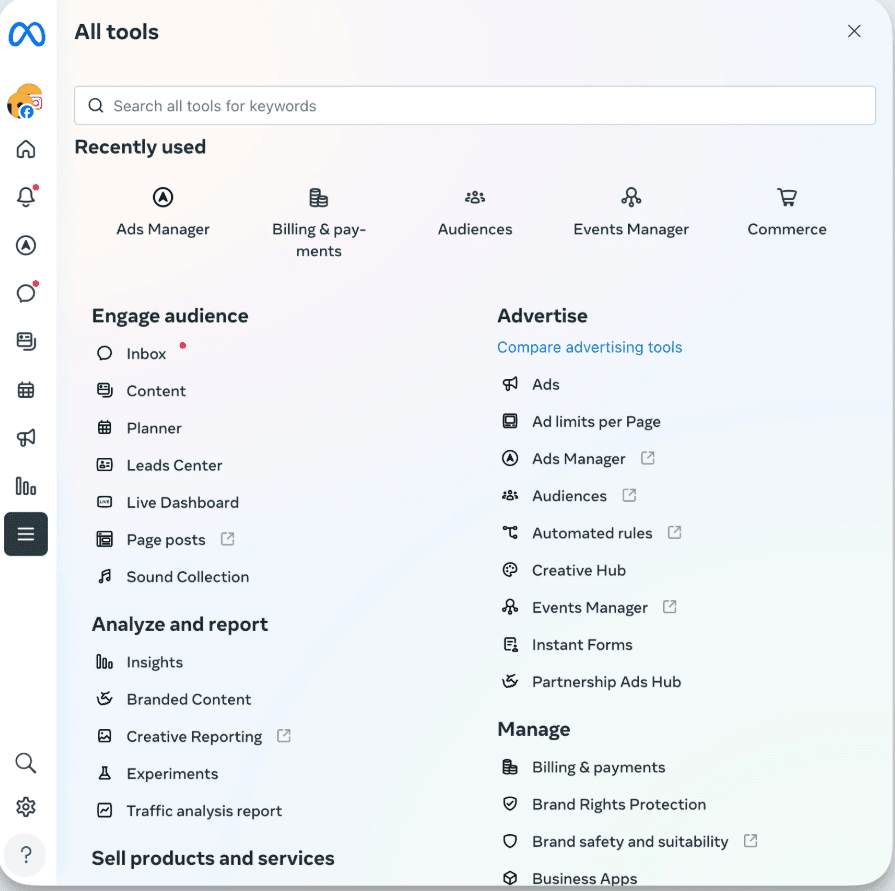Open Business Apps under Manage
This screenshot has width=895, height=891.
569,878
